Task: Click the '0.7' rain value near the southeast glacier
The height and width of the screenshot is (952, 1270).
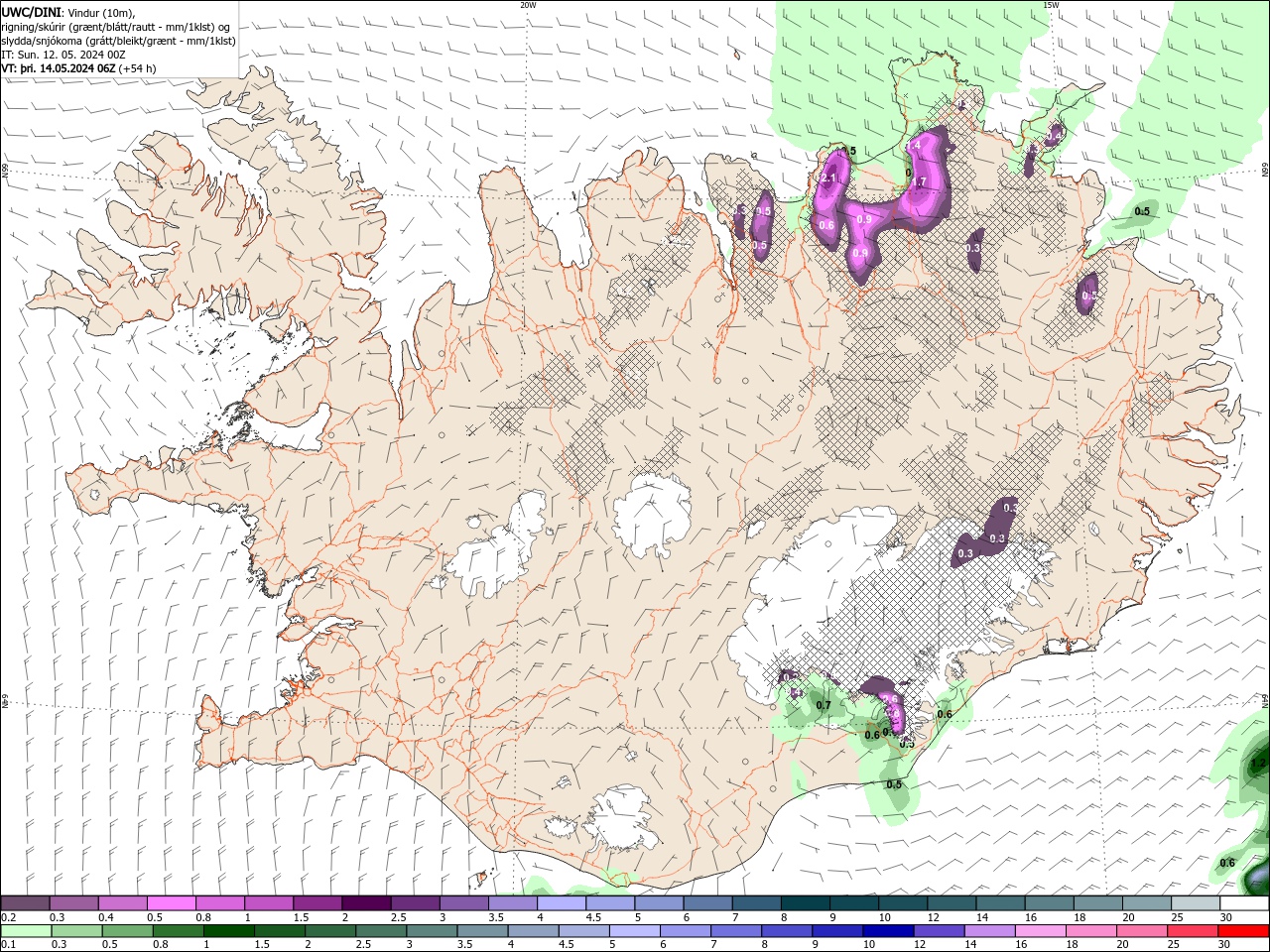Action: [823, 706]
